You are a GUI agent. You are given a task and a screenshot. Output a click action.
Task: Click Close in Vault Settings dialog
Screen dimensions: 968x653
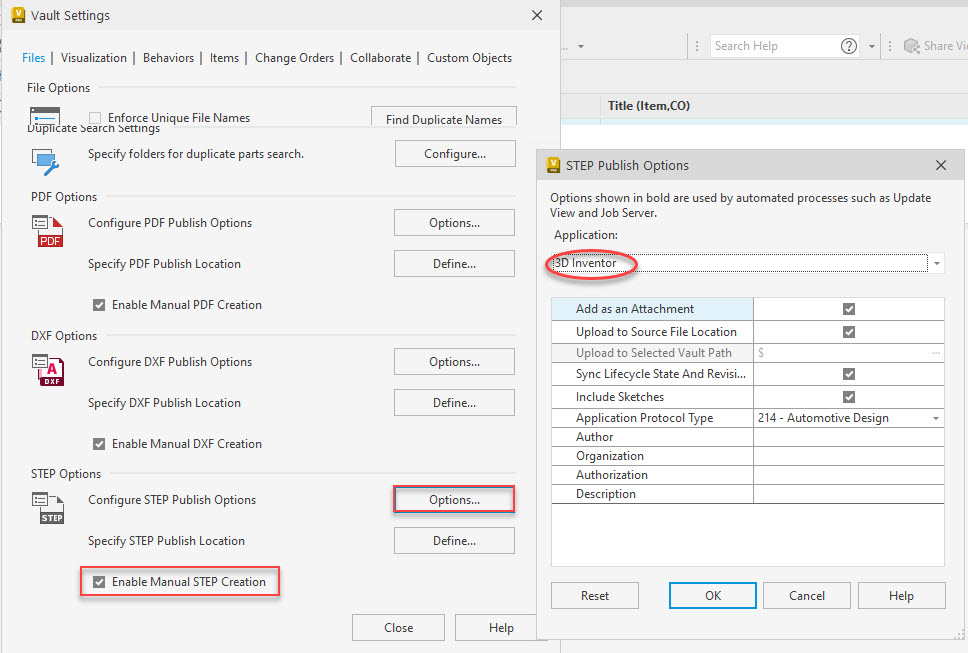[x=398, y=628]
